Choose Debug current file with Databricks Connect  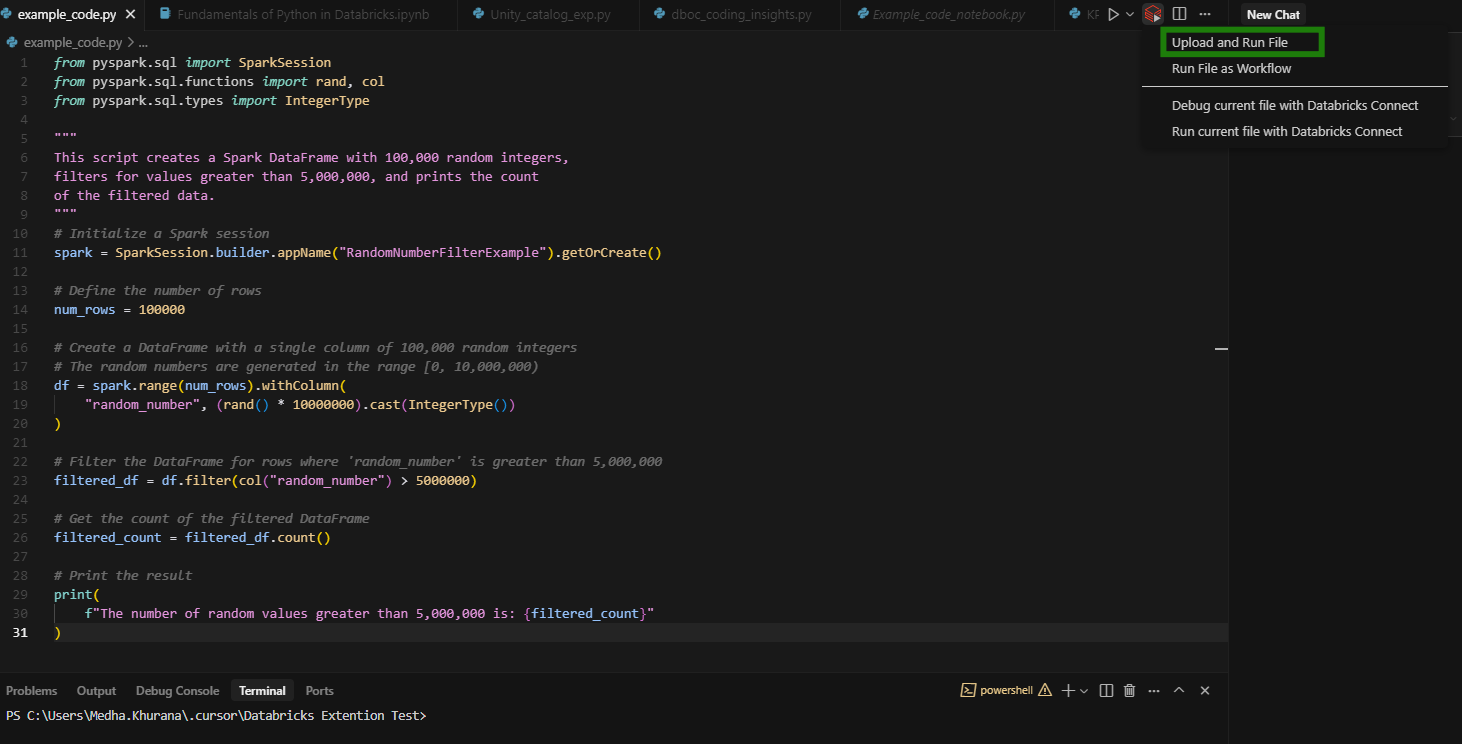(1296, 105)
